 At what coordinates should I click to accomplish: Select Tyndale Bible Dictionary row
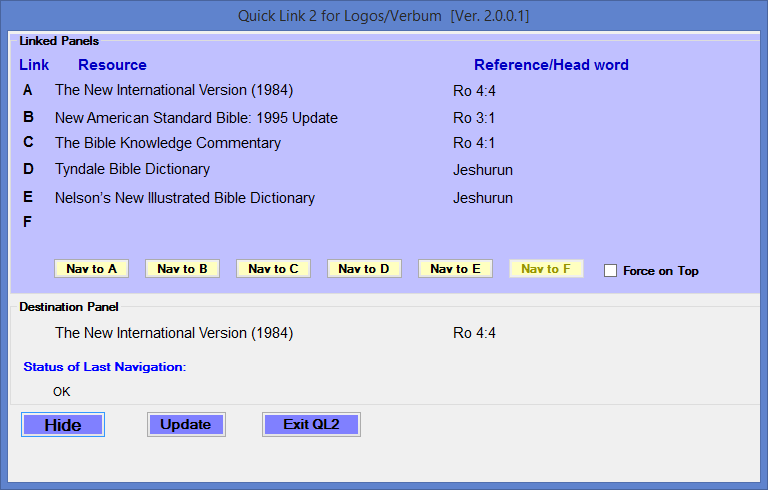[x=132, y=169]
